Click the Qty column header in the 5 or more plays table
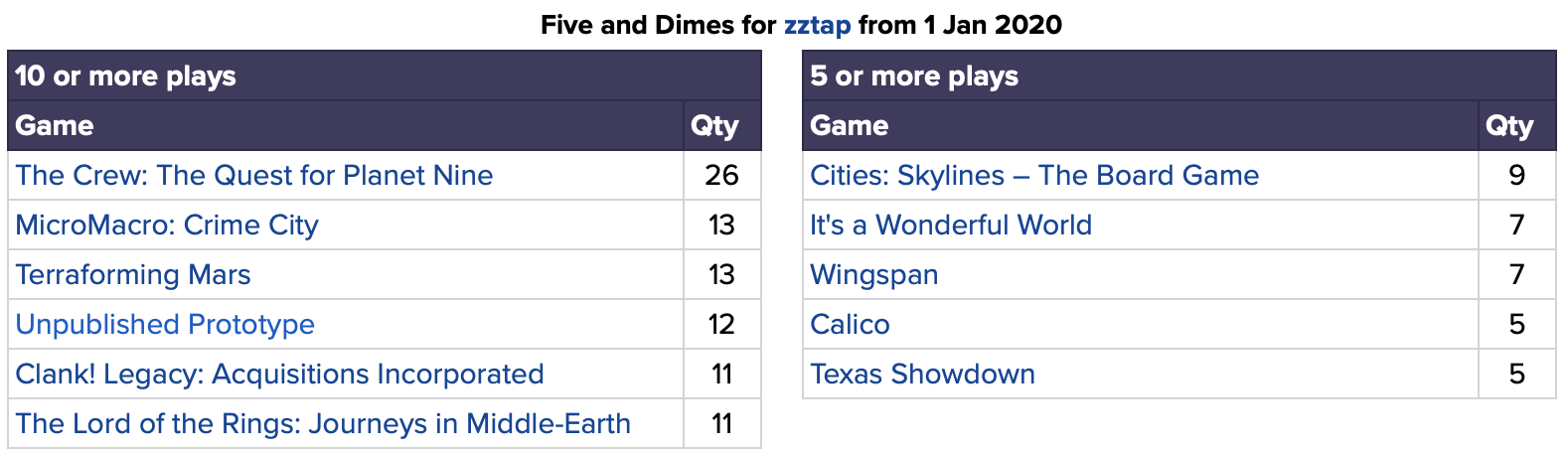Viewport: 1568px width, 455px height. point(1517,125)
